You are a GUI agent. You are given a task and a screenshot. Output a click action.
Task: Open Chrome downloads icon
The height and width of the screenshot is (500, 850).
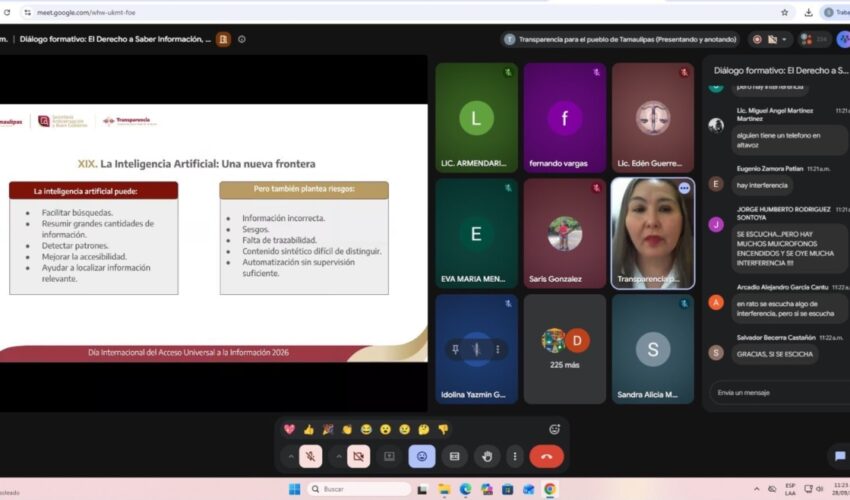(x=808, y=12)
